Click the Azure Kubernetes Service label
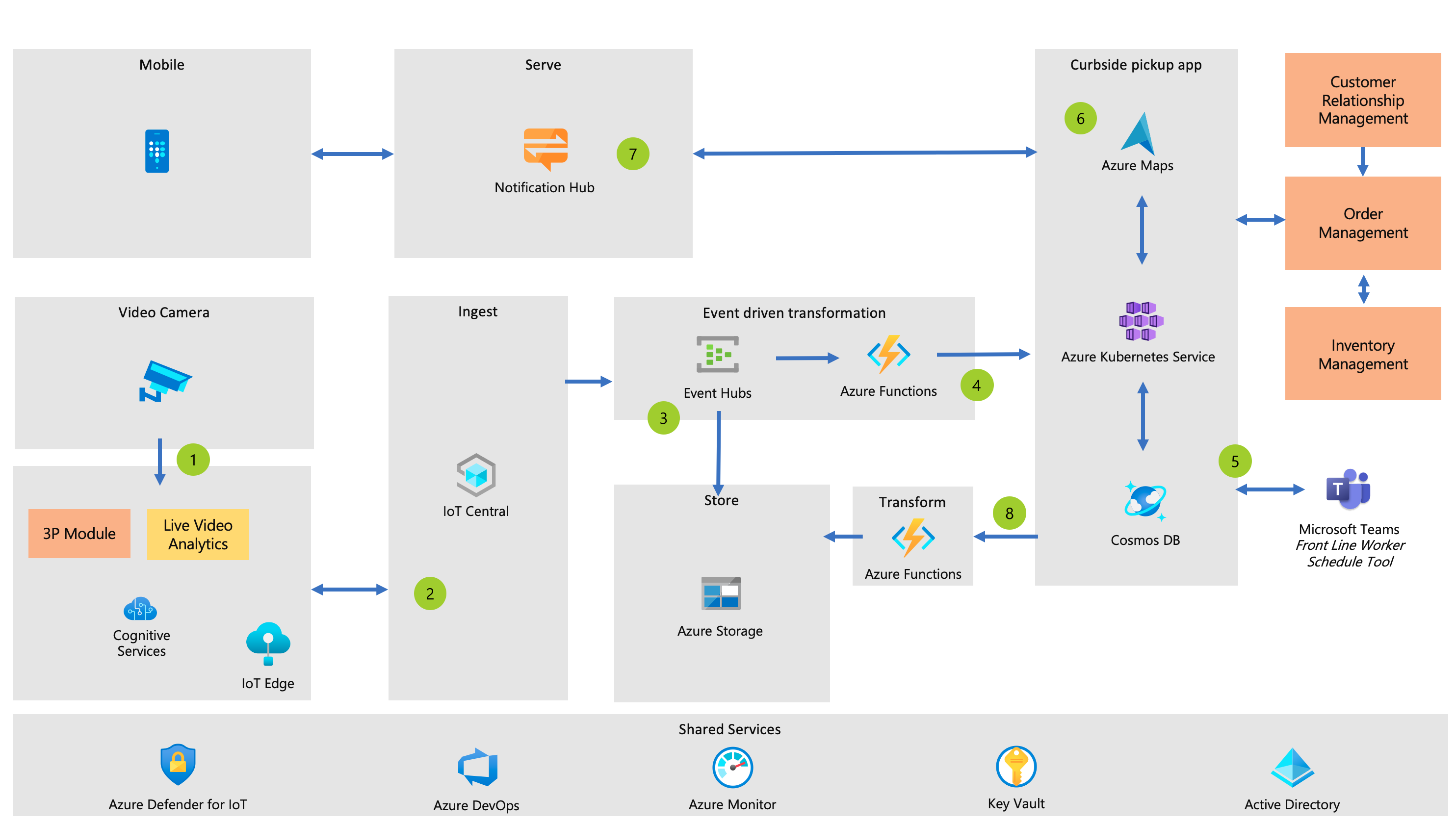 (x=1138, y=357)
